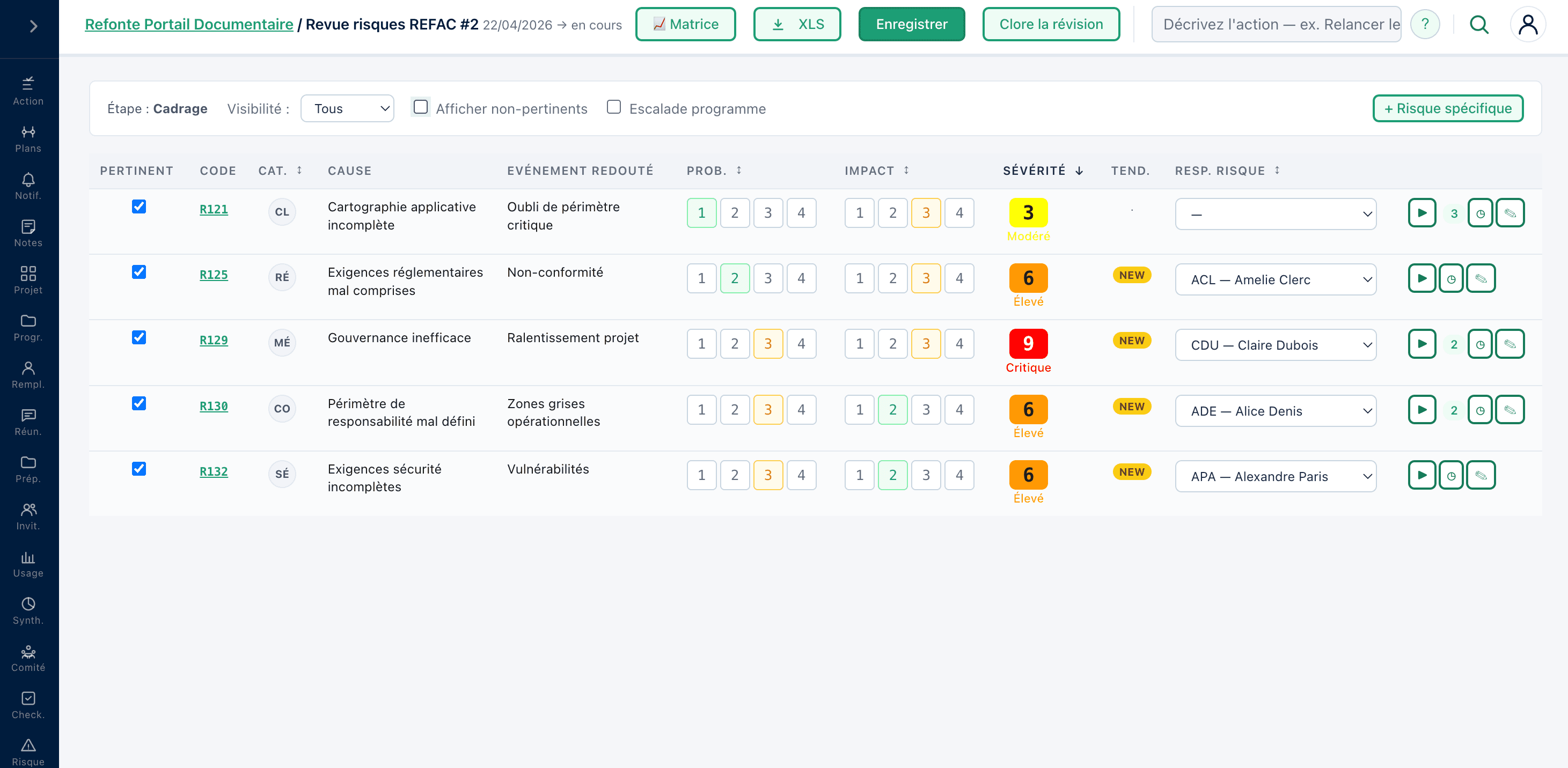
Task: Click the Enregistrer button
Action: (x=911, y=24)
